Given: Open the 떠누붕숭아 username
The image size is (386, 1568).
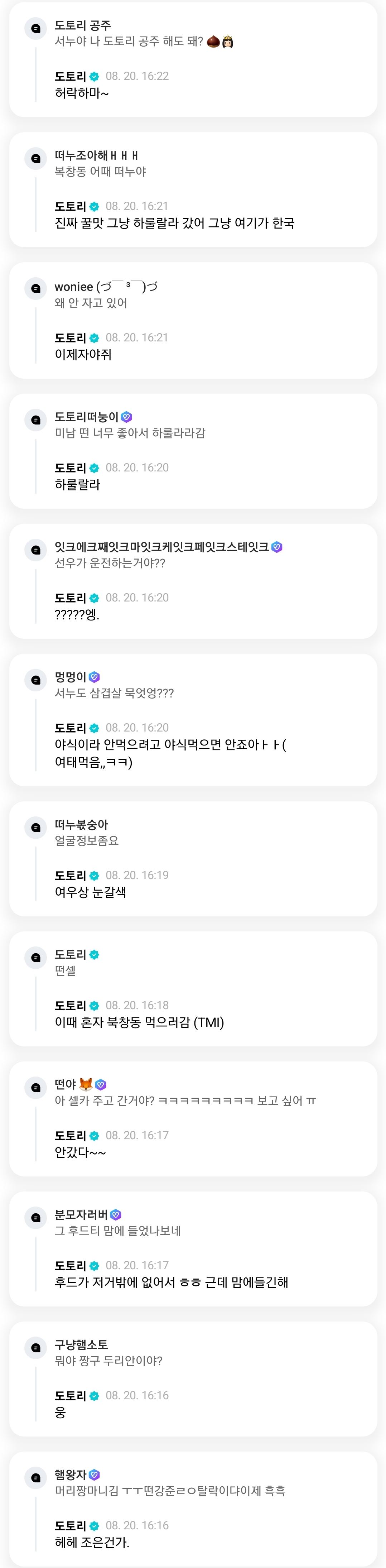Looking at the screenshot, I should [x=81, y=825].
